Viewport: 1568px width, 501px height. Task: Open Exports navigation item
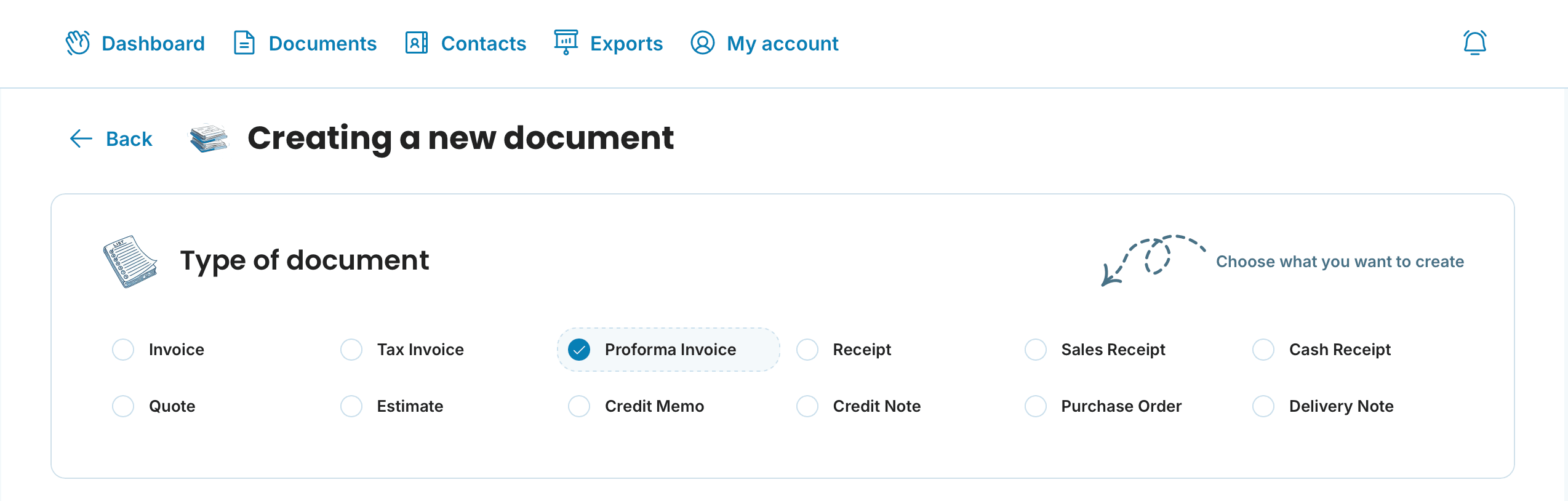pos(626,44)
